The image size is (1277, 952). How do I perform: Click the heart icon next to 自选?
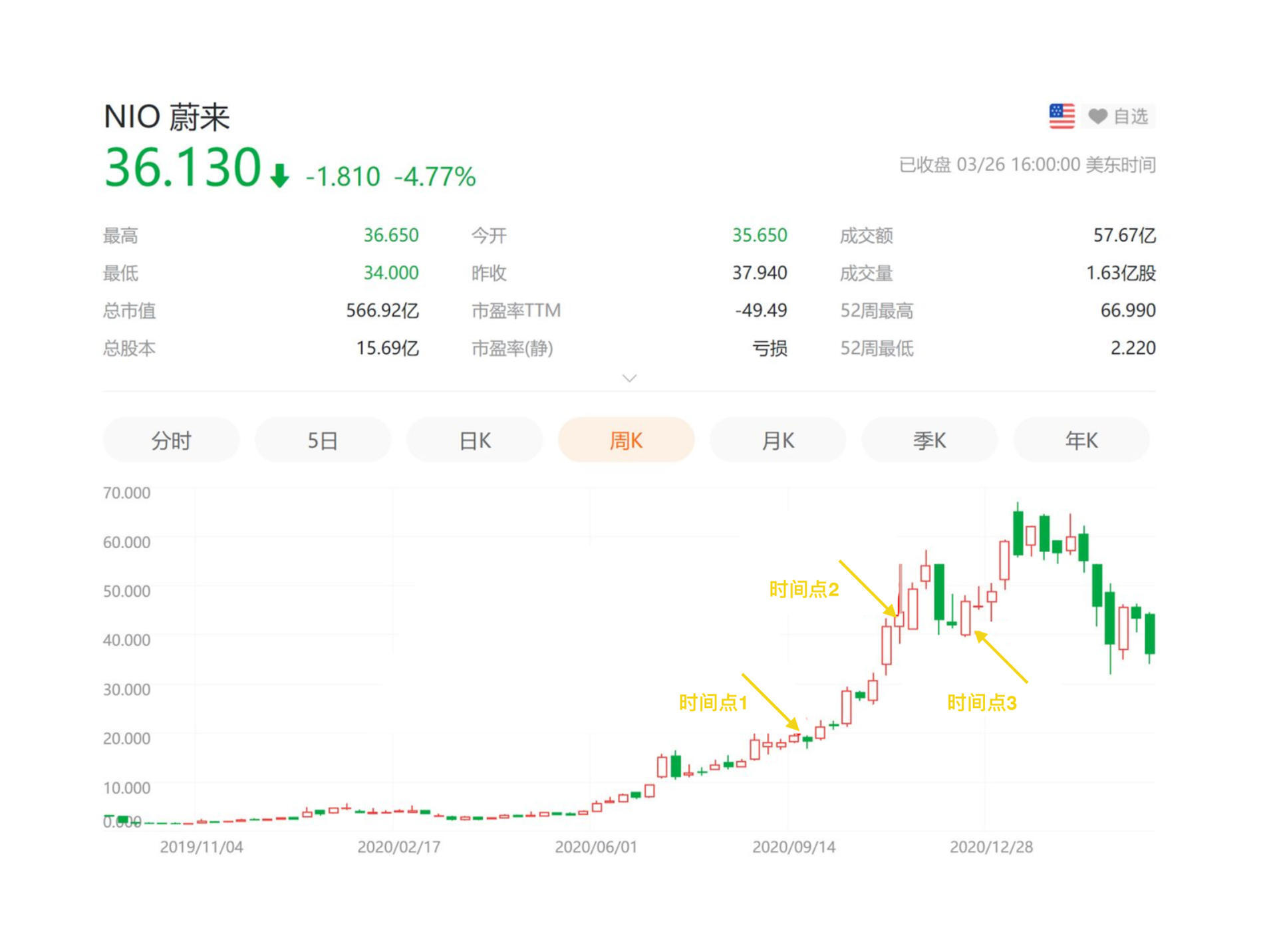tap(1099, 116)
